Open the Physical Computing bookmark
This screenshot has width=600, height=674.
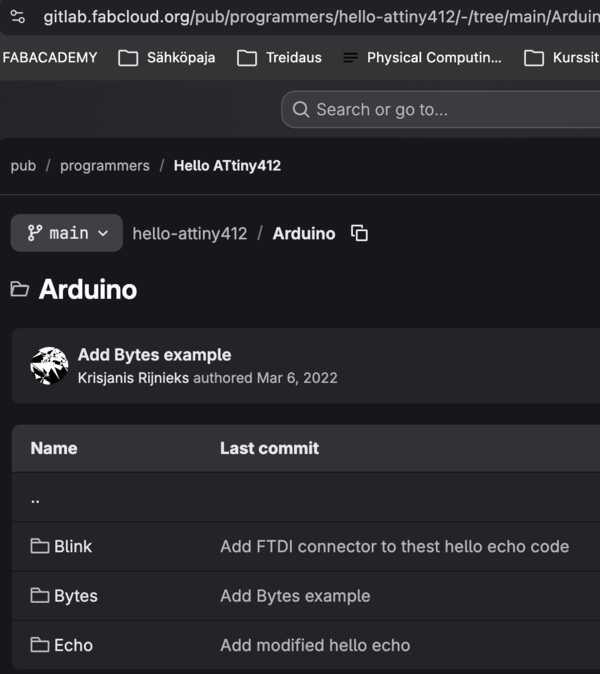tap(423, 58)
